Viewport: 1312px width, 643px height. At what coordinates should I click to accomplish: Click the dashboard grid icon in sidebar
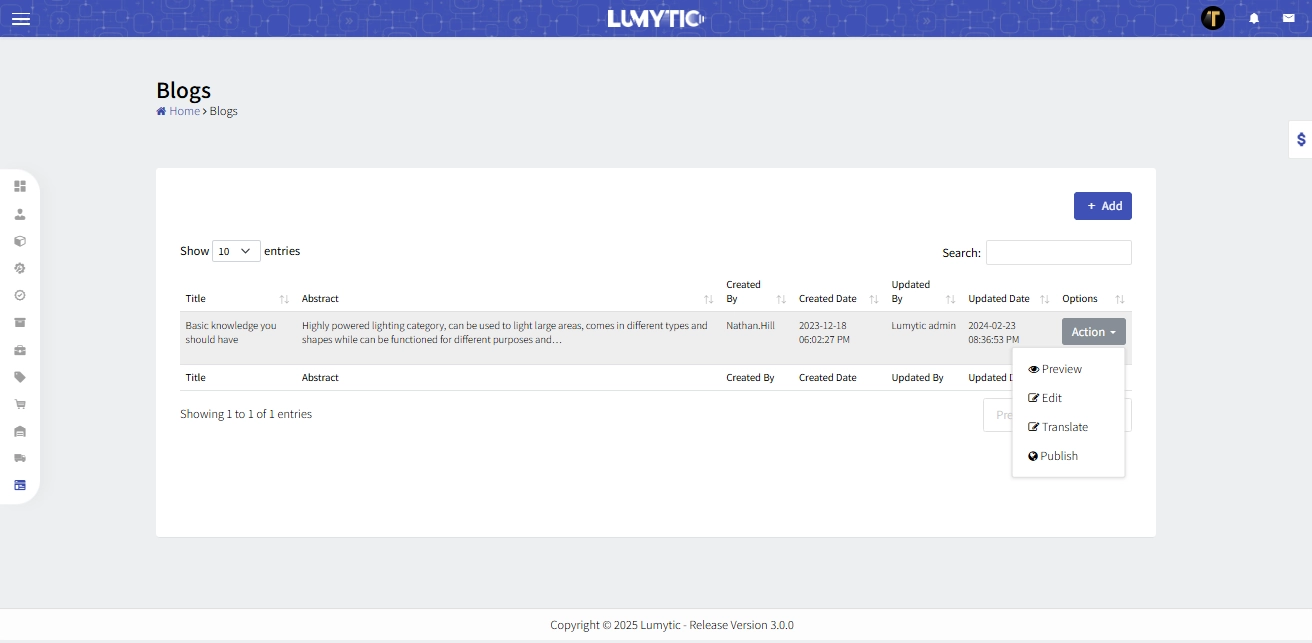(20, 186)
